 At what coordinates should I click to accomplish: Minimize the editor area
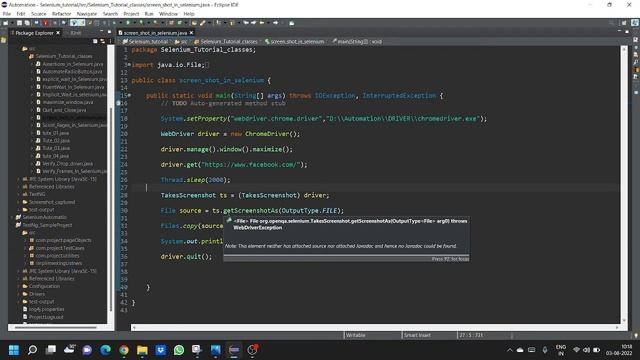click(619, 32)
